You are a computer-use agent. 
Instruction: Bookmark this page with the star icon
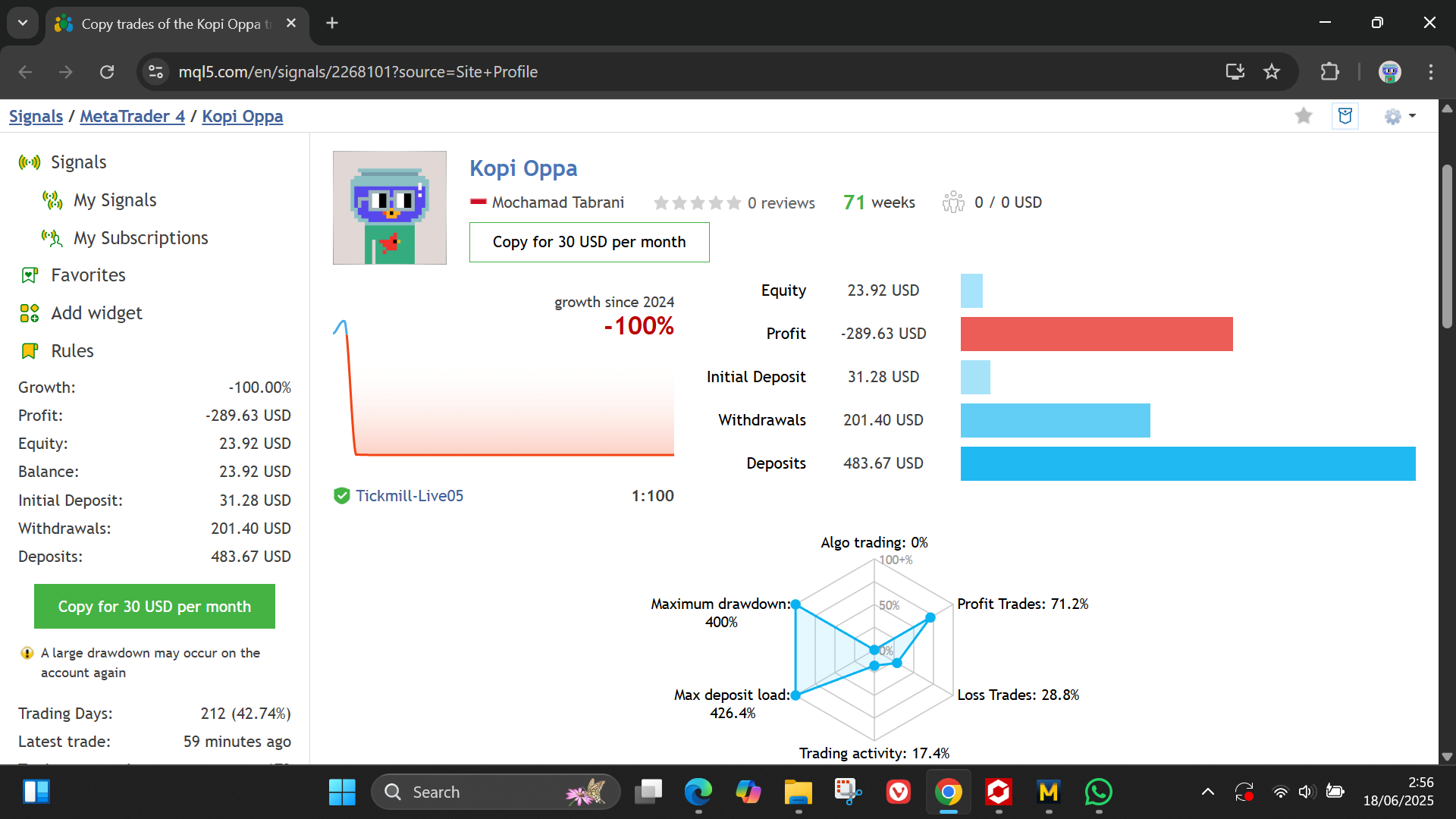tap(1272, 72)
